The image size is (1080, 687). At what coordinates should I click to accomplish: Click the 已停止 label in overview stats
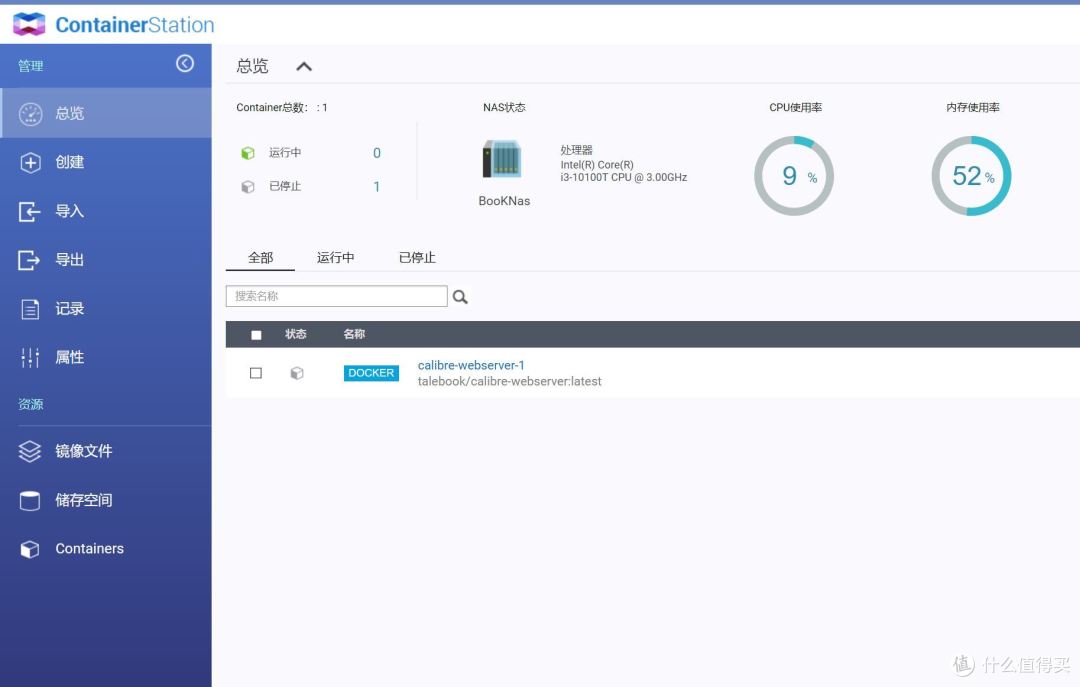click(285, 187)
